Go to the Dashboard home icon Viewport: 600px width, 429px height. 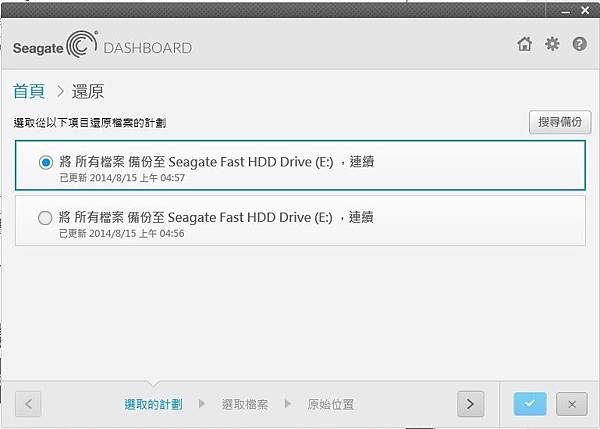(524, 44)
